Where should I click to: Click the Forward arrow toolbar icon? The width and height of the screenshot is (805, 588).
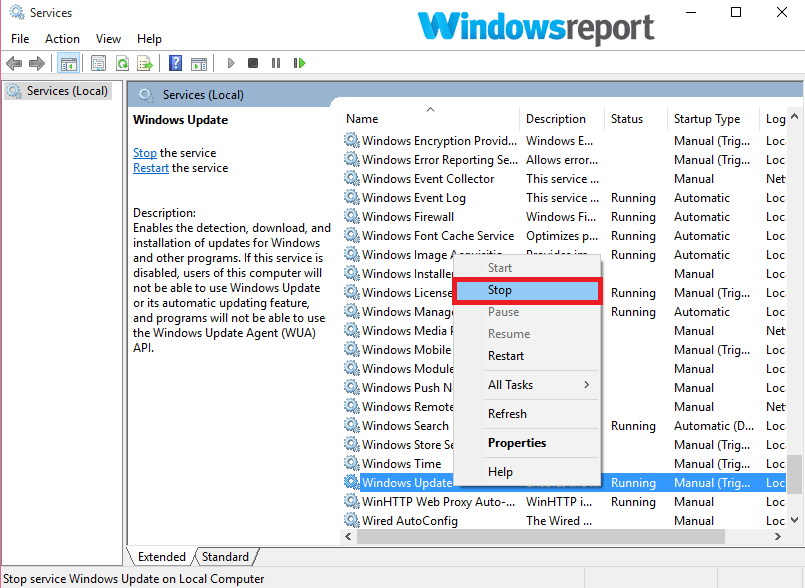pos(37,63)
